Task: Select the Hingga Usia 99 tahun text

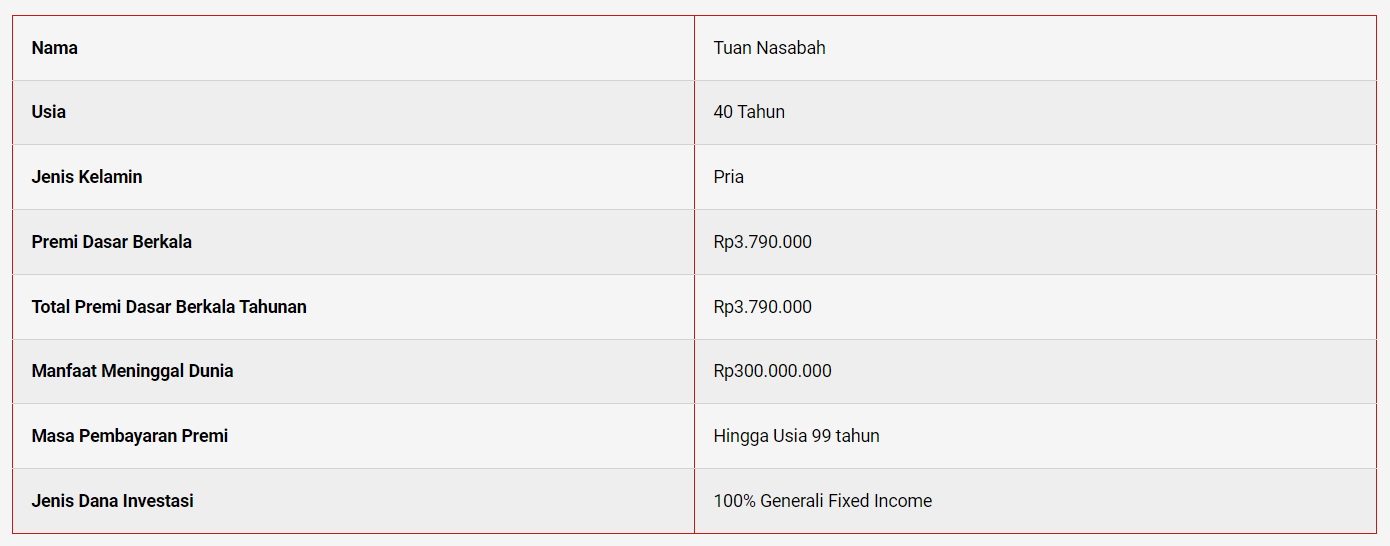Action: coord(797,436)
